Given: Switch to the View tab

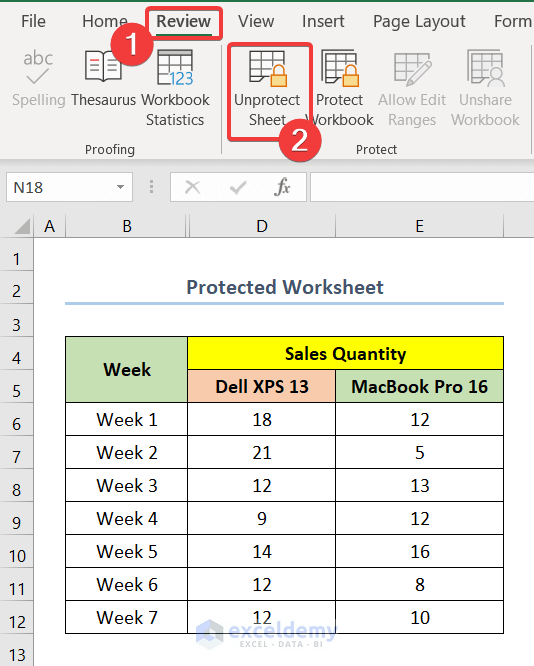Looking at the screenshot, I should tap(256, 21).
